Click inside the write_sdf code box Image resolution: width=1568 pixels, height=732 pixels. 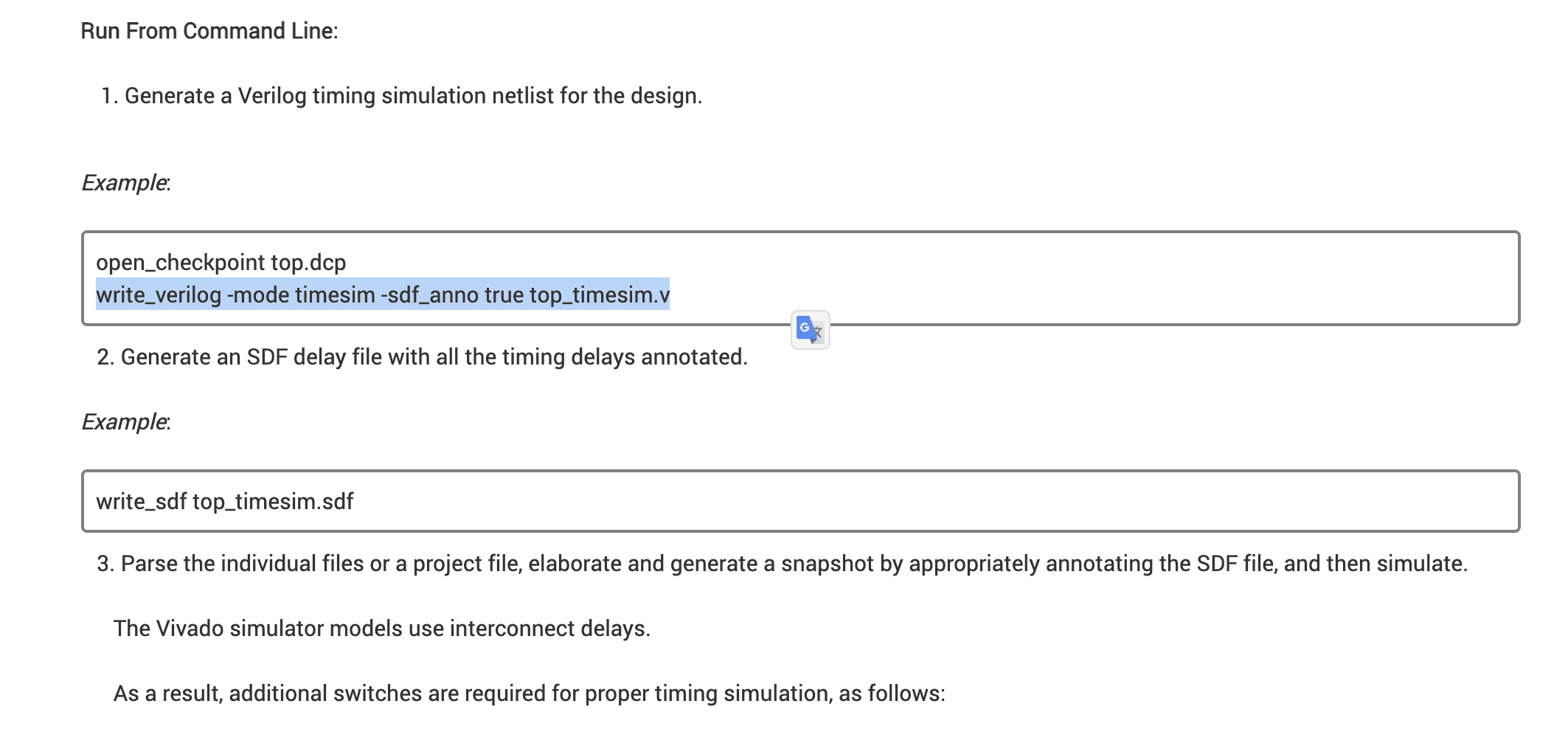799,501
